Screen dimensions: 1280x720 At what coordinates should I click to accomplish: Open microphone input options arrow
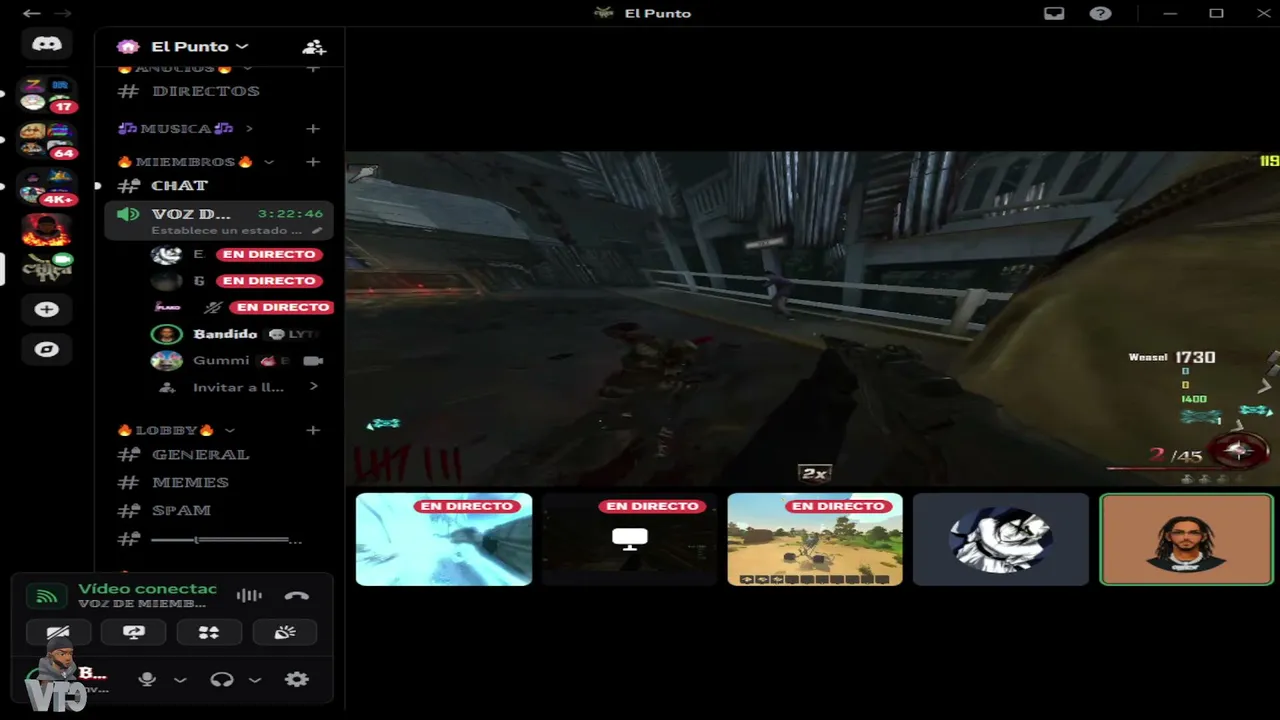pos(180,680)
